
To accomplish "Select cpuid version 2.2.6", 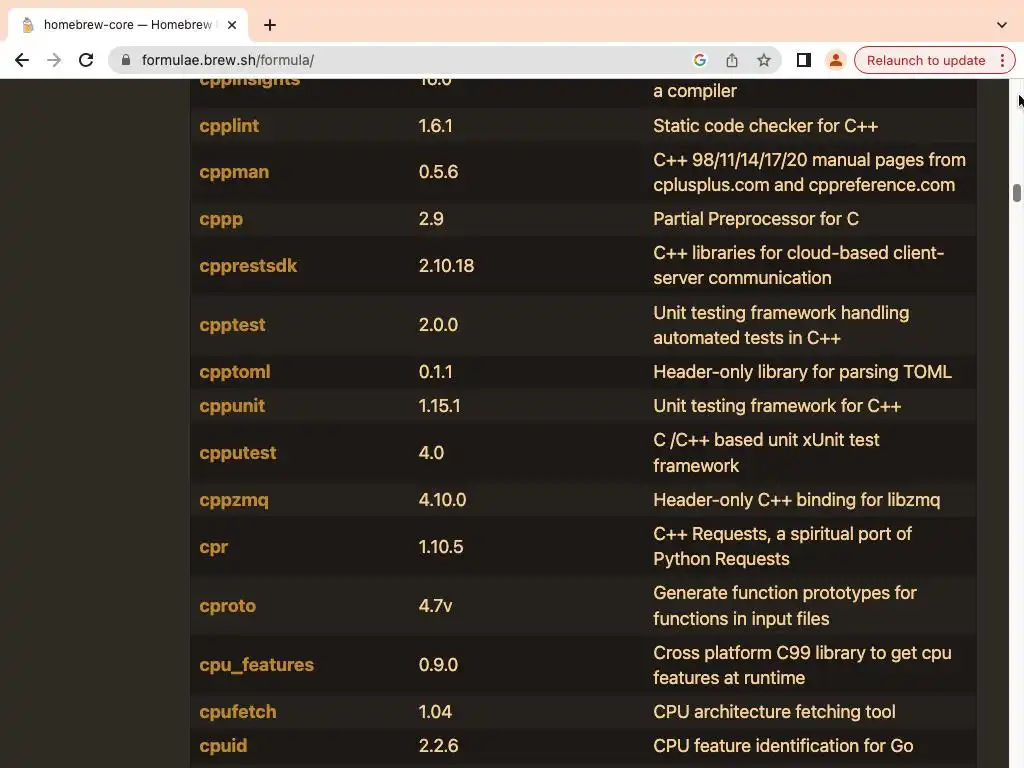I will (x=438, y=745).
